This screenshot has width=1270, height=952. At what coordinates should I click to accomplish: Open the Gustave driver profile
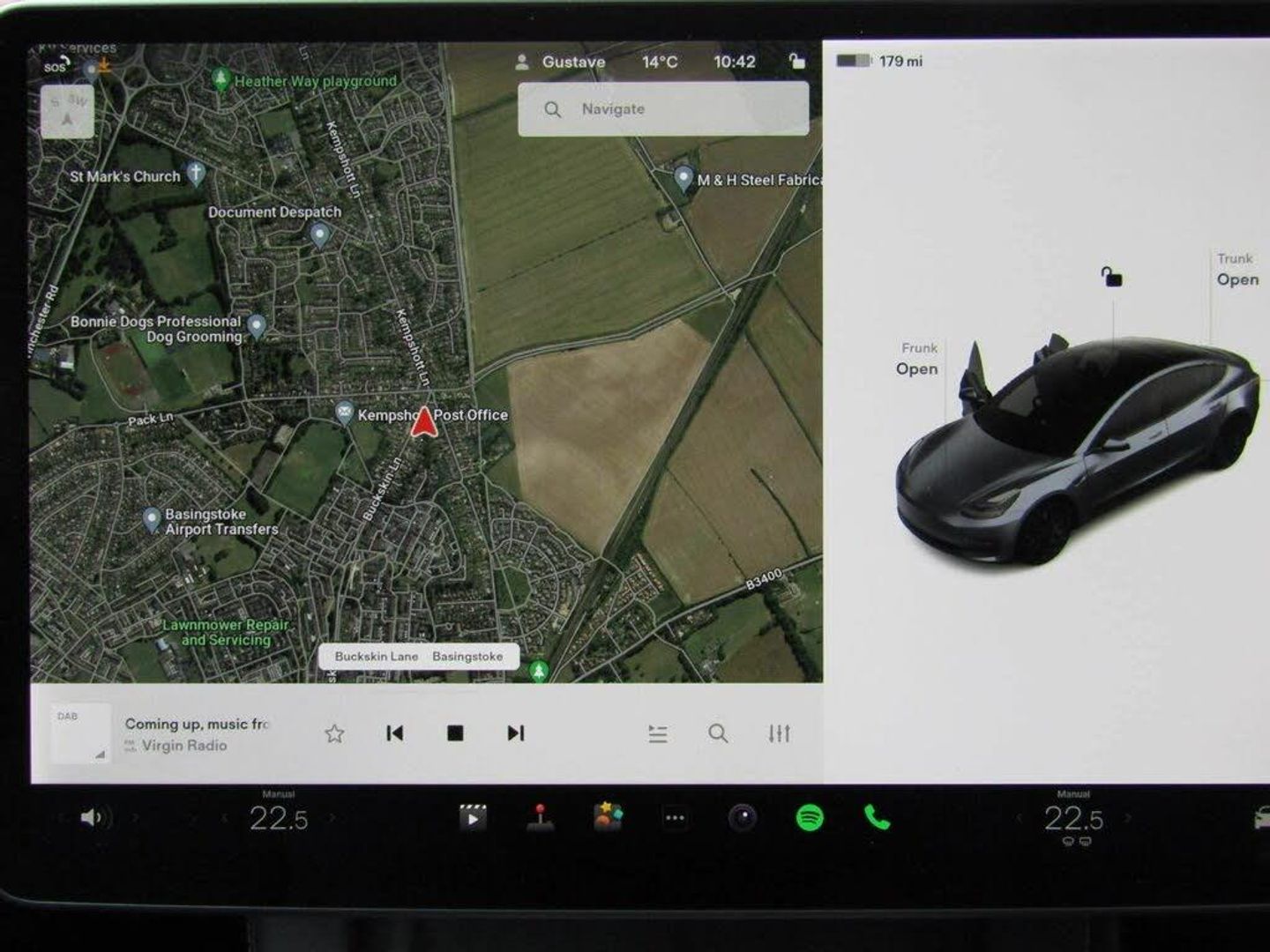pos(561,62)
